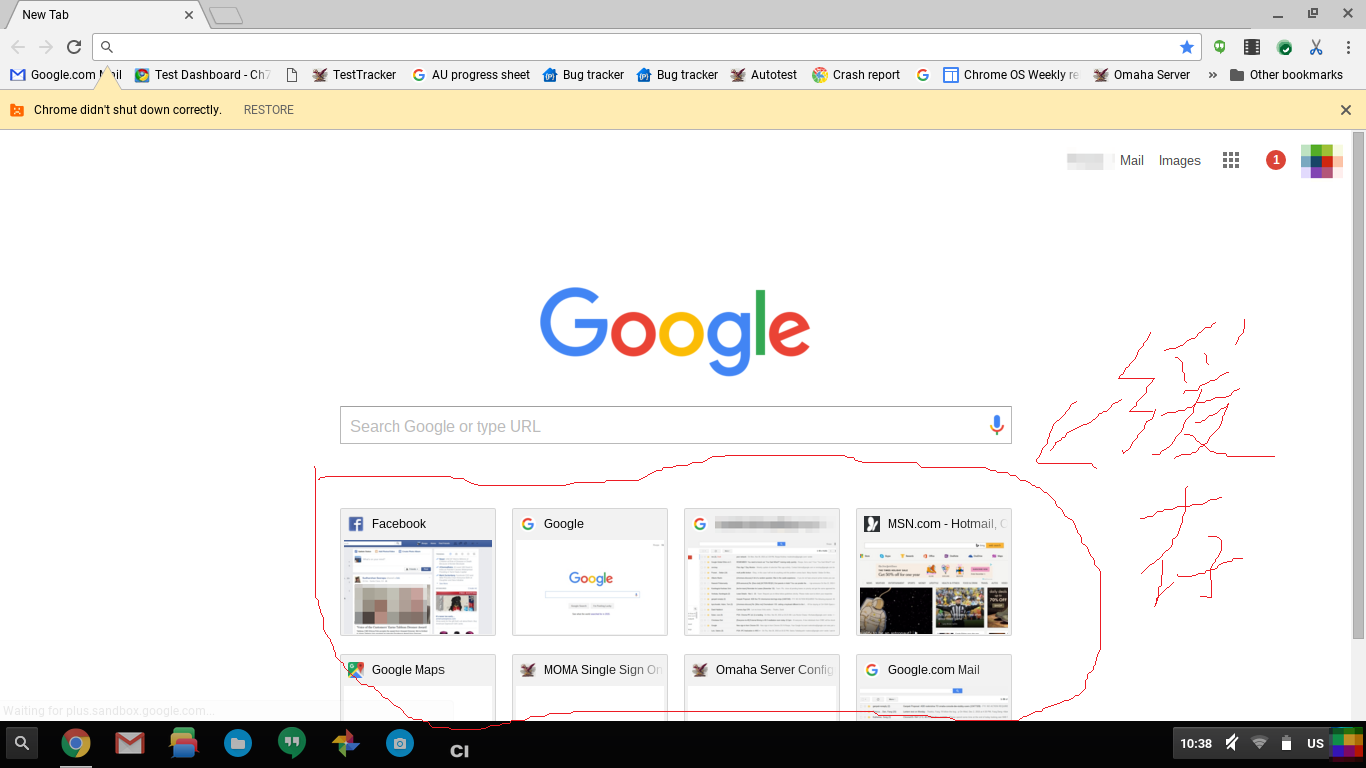Open the launcher search on shelf
The image size is (1366, 768).
22,743
